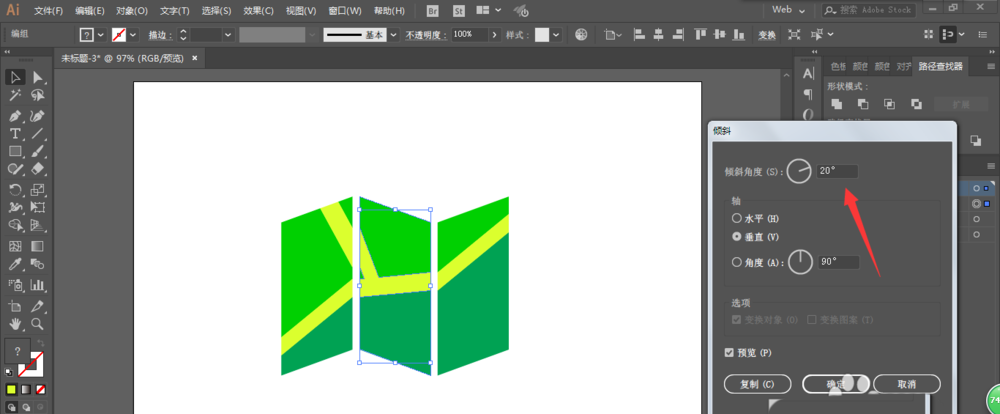Switch to the 路径查找器 panel tab
Image resolution: width=1000 pixels, height=414 pixels.
[x=941, y=67]
